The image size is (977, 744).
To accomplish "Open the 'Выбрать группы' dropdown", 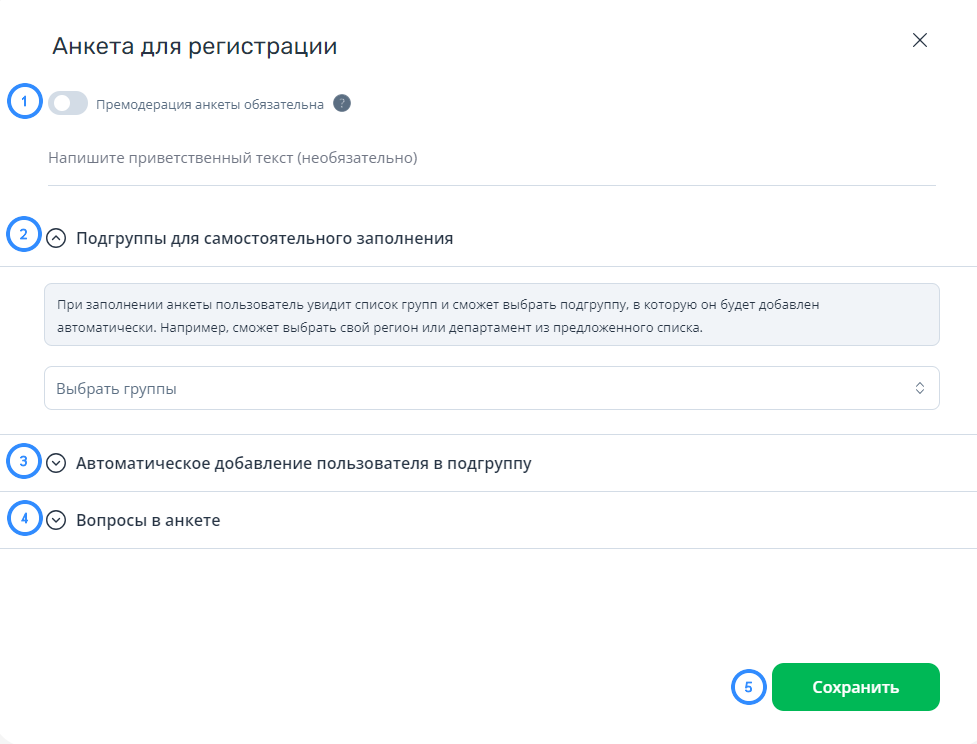I will tap(492, 388).
